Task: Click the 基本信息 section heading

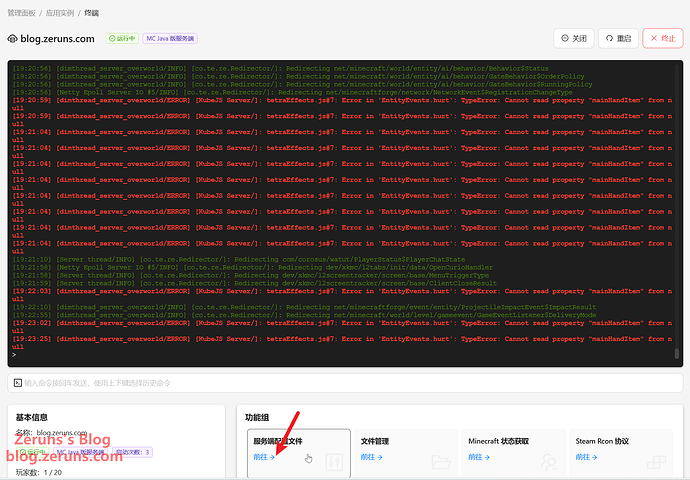Action: pyautogui.click(x=32, y=417)
